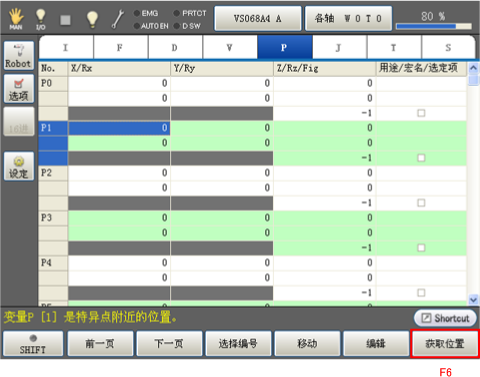Screen dimensions: 480x377
Task: Click 获取位置 to get position
Action: 445,343
